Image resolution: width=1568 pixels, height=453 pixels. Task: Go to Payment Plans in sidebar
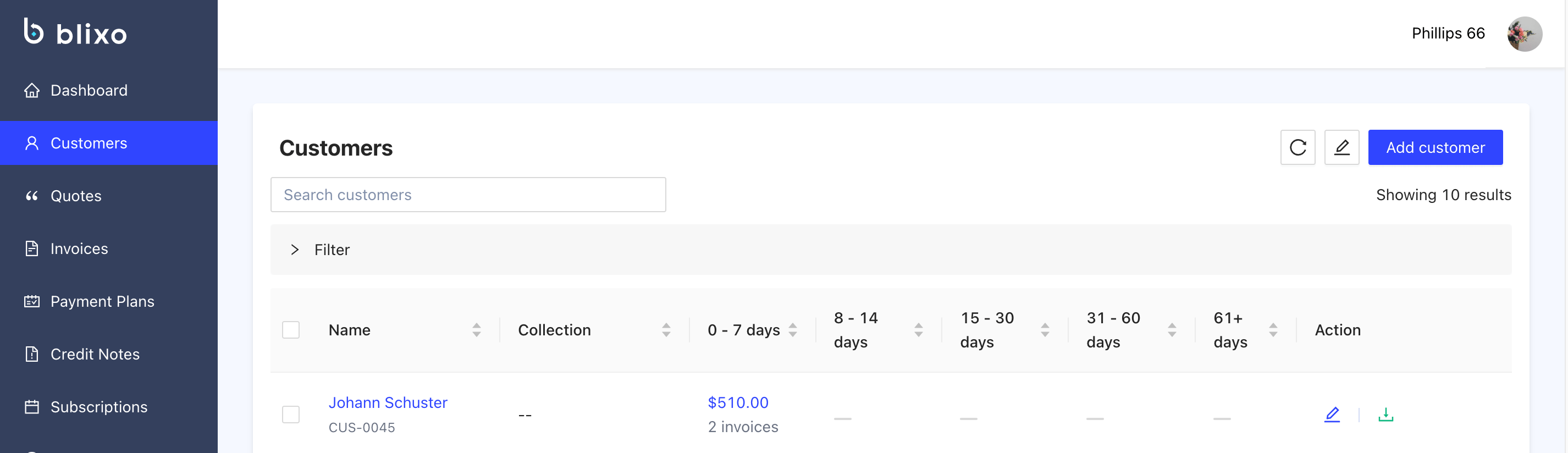click(102, 301)
